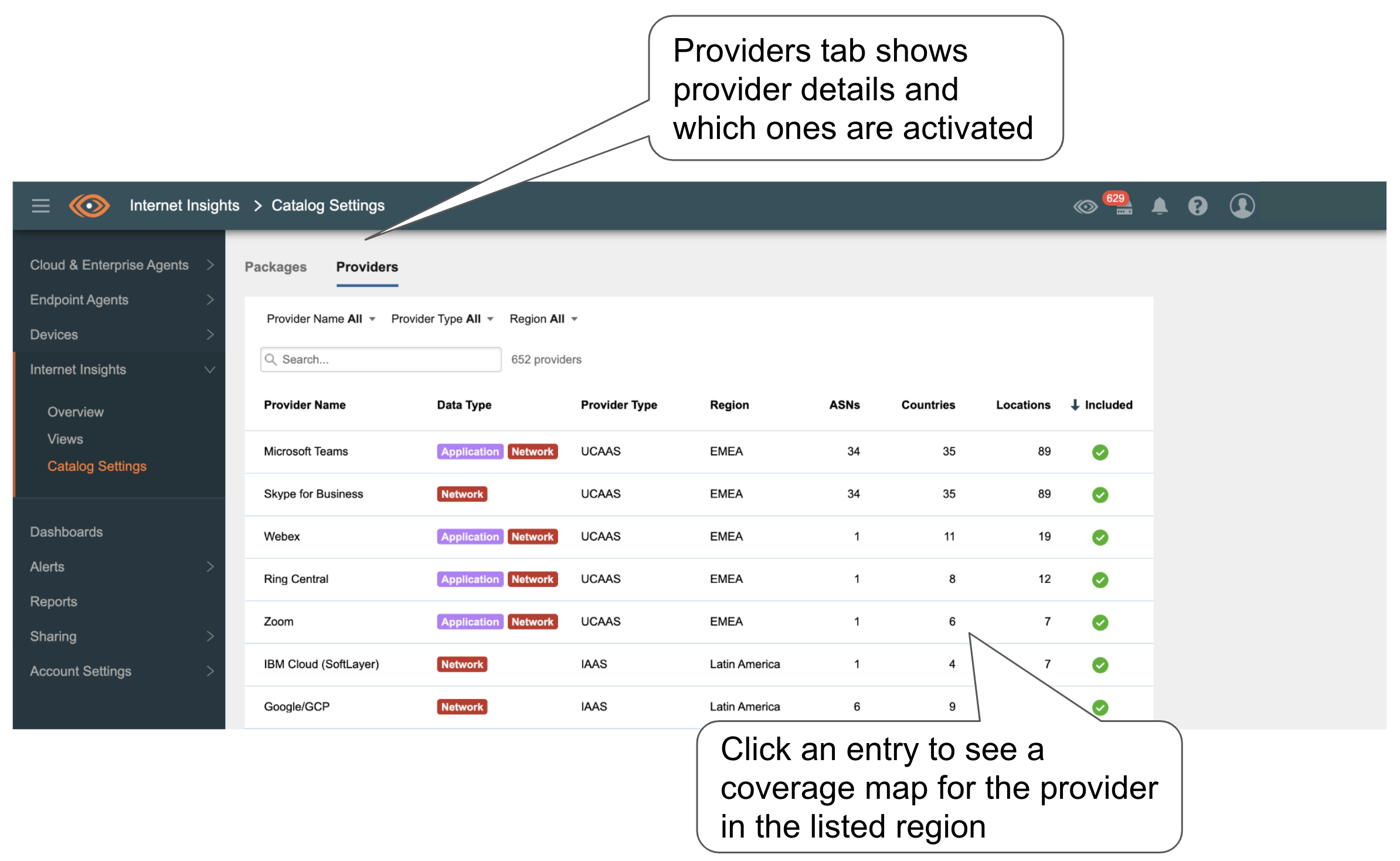Click the green Included check for Microsoft Teams
Screen dimensions: 1400x861
(x=1100, y=452)
